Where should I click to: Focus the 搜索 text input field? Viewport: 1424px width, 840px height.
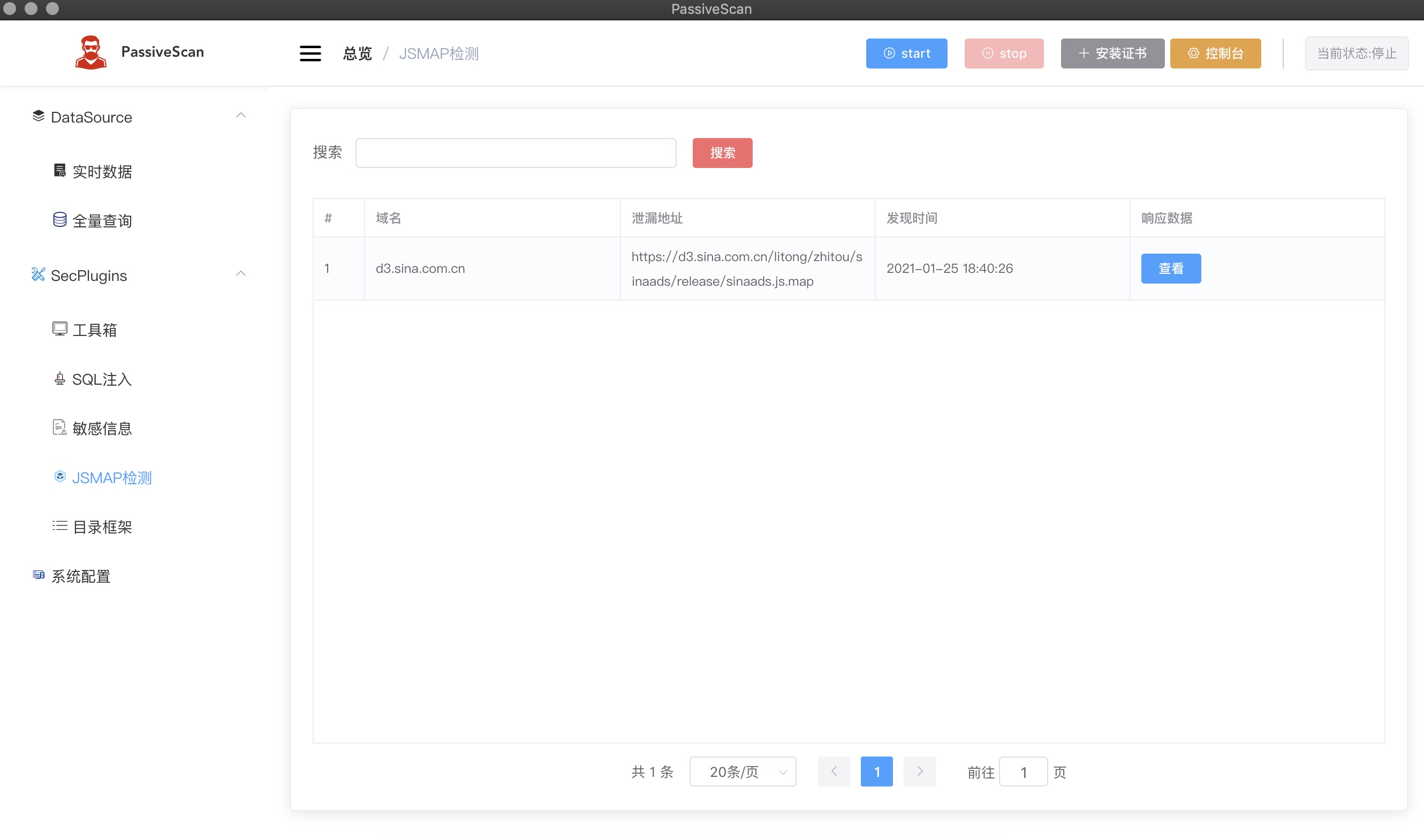coord(515,153)
